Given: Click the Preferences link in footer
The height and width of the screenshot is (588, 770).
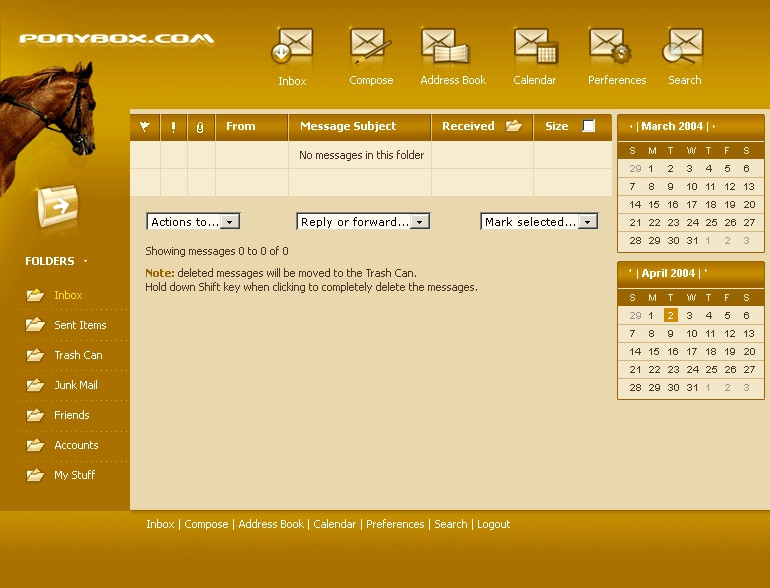Looking at the screenshot, I should click(x=395, y=524).
